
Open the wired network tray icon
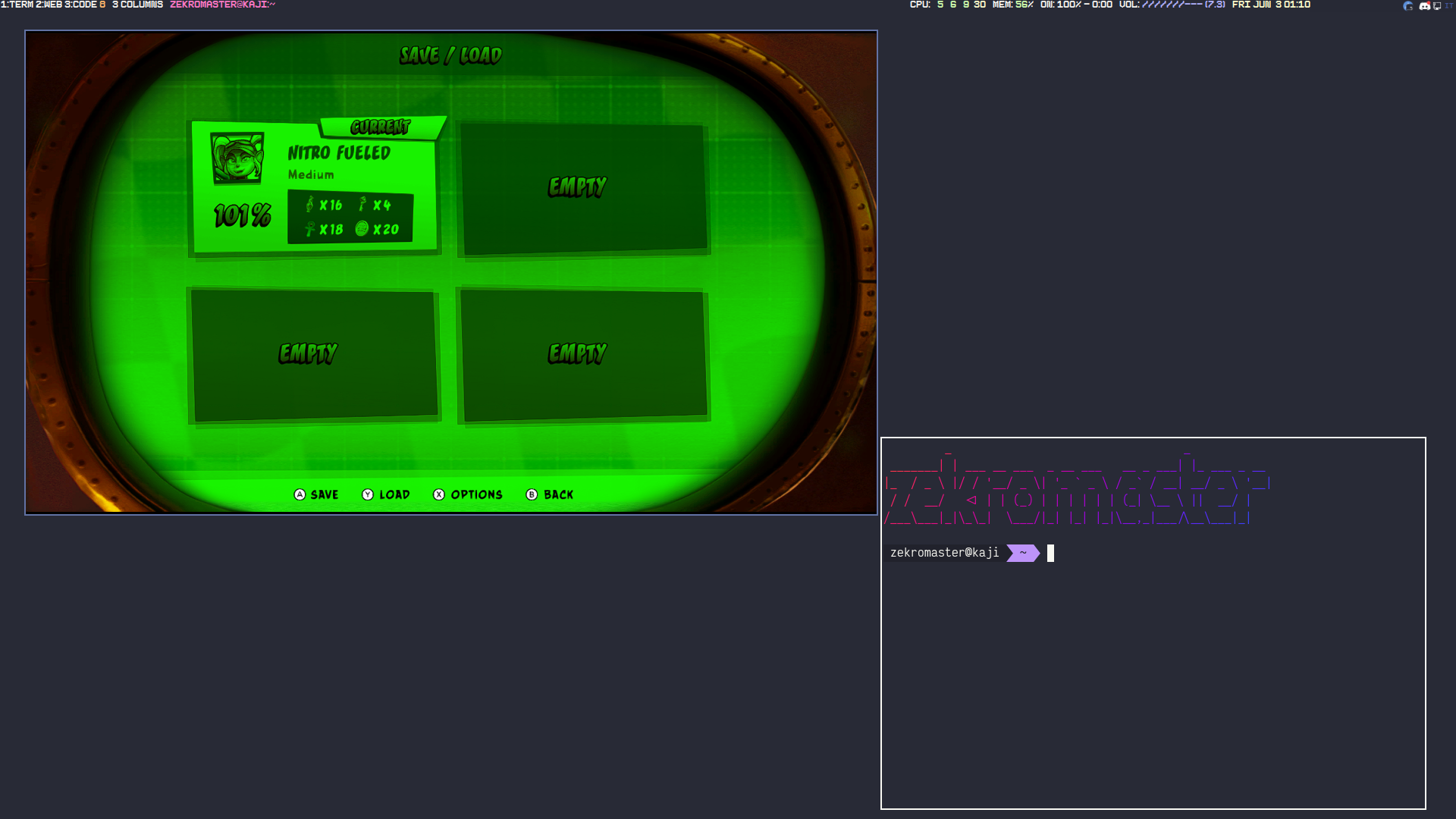pos(1437,5)
